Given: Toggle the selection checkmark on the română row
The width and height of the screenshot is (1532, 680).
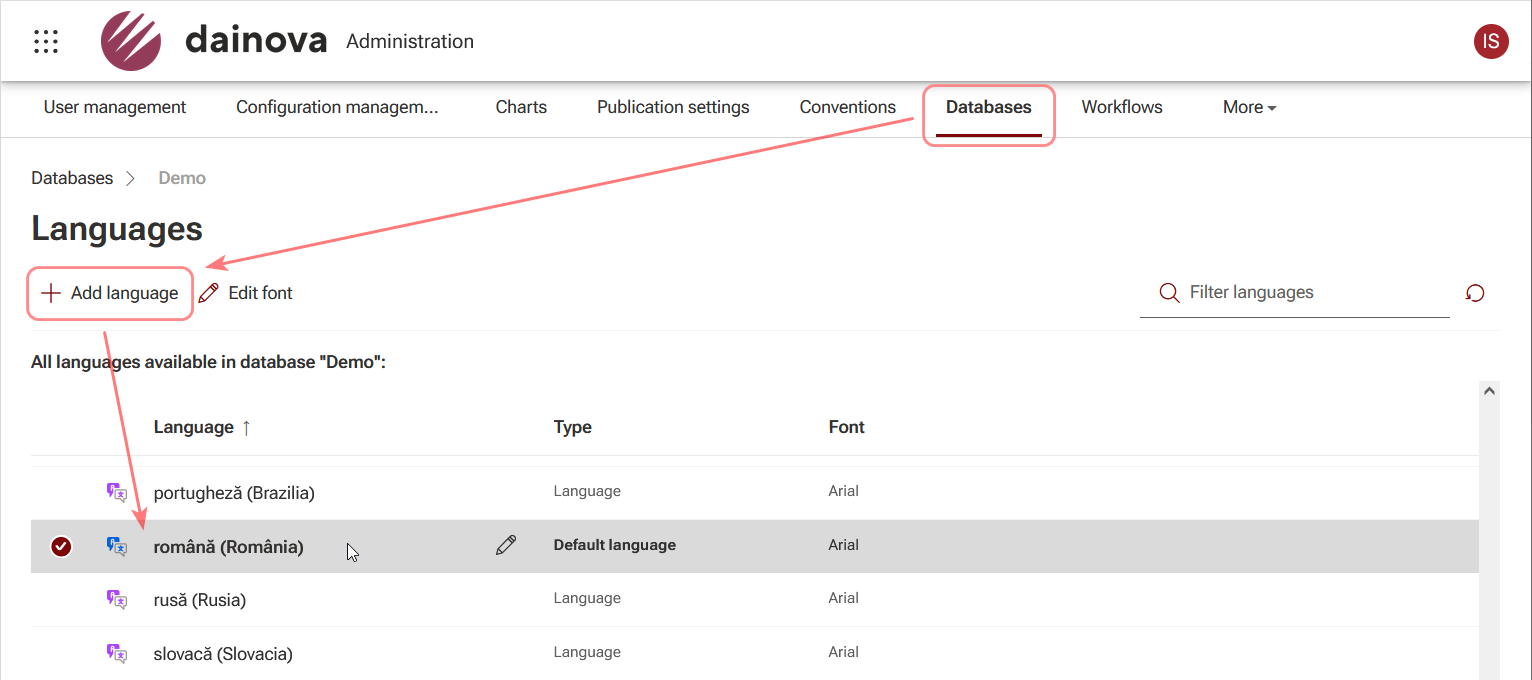Looking at the screenshot, I should coord(62,547).
